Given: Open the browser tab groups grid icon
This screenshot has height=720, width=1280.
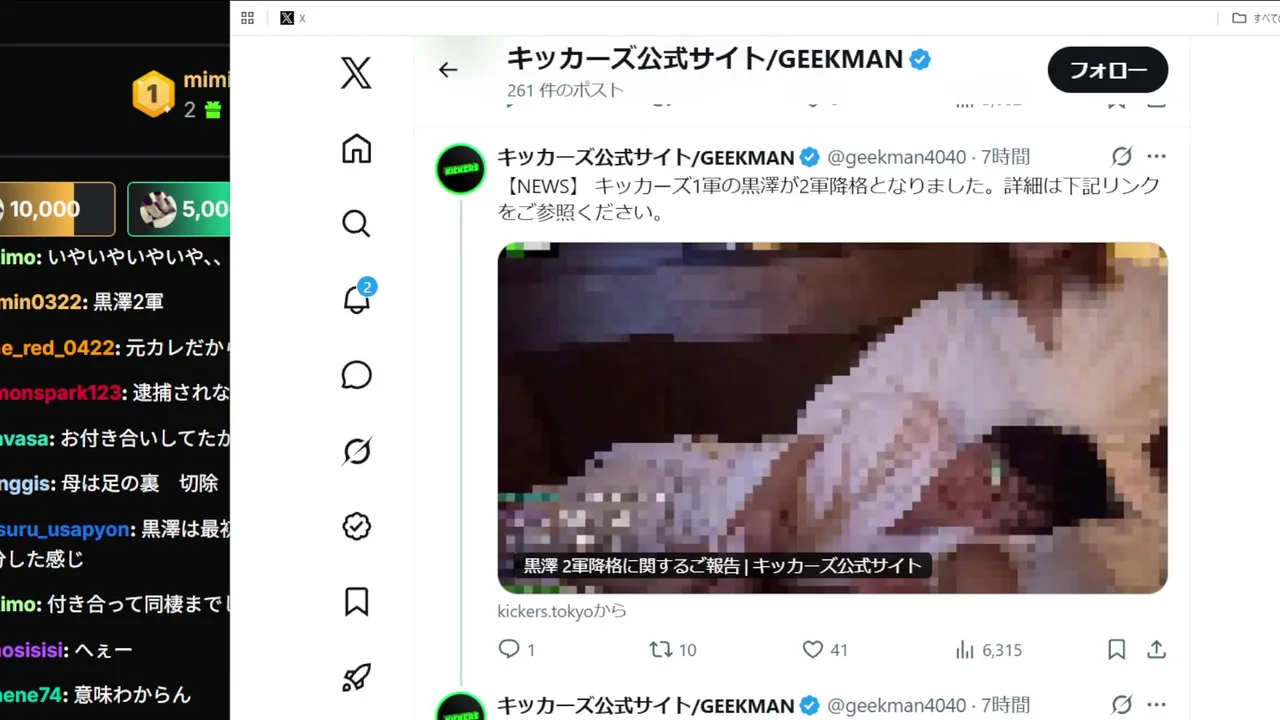Looking at the screenshot, I should 248,18.
